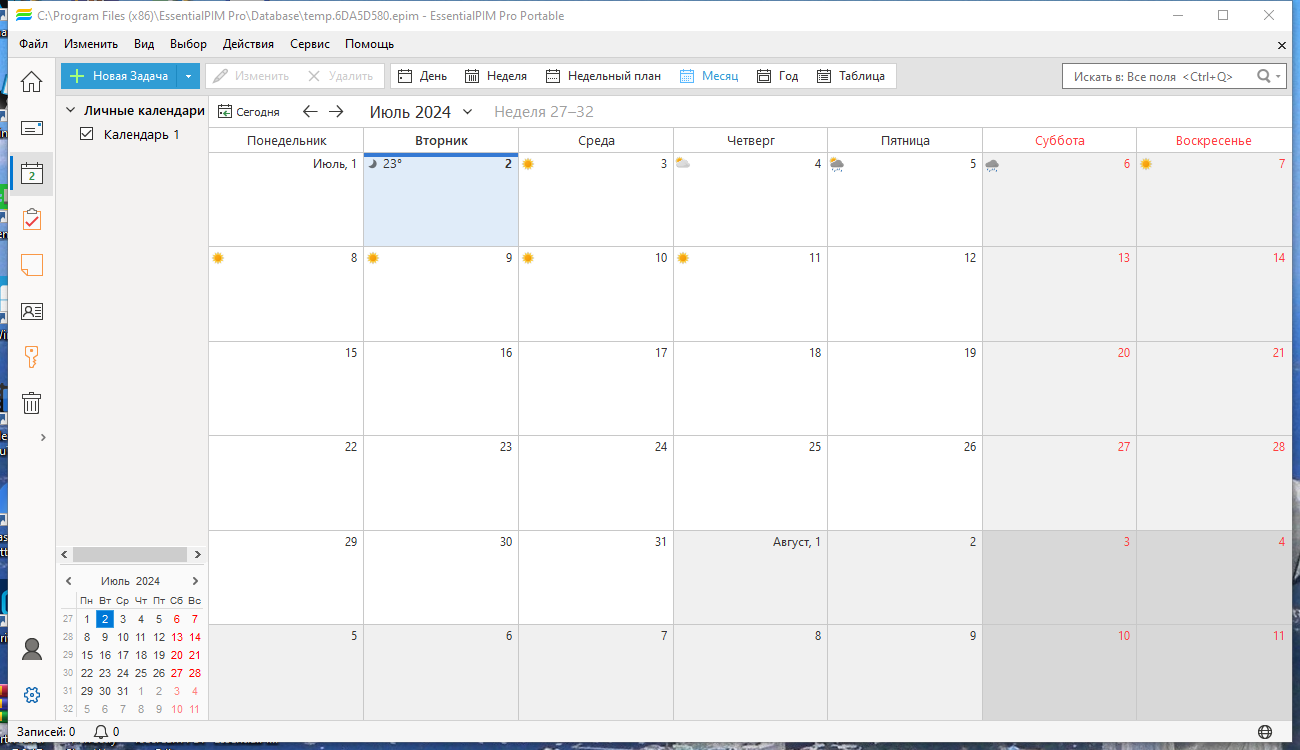The height and width of the screenshot is (750, 1300).
Task: Collapse the Личные календари tree
Action: tap(71, 111)
